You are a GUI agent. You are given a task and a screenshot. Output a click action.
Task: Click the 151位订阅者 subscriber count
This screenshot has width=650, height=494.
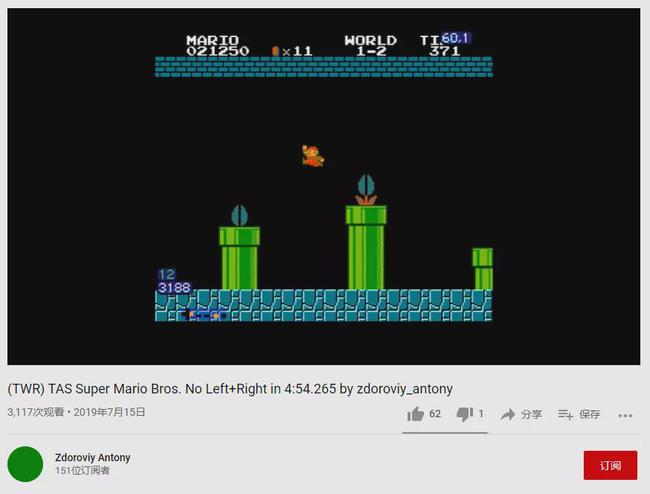tap(82, 471)
